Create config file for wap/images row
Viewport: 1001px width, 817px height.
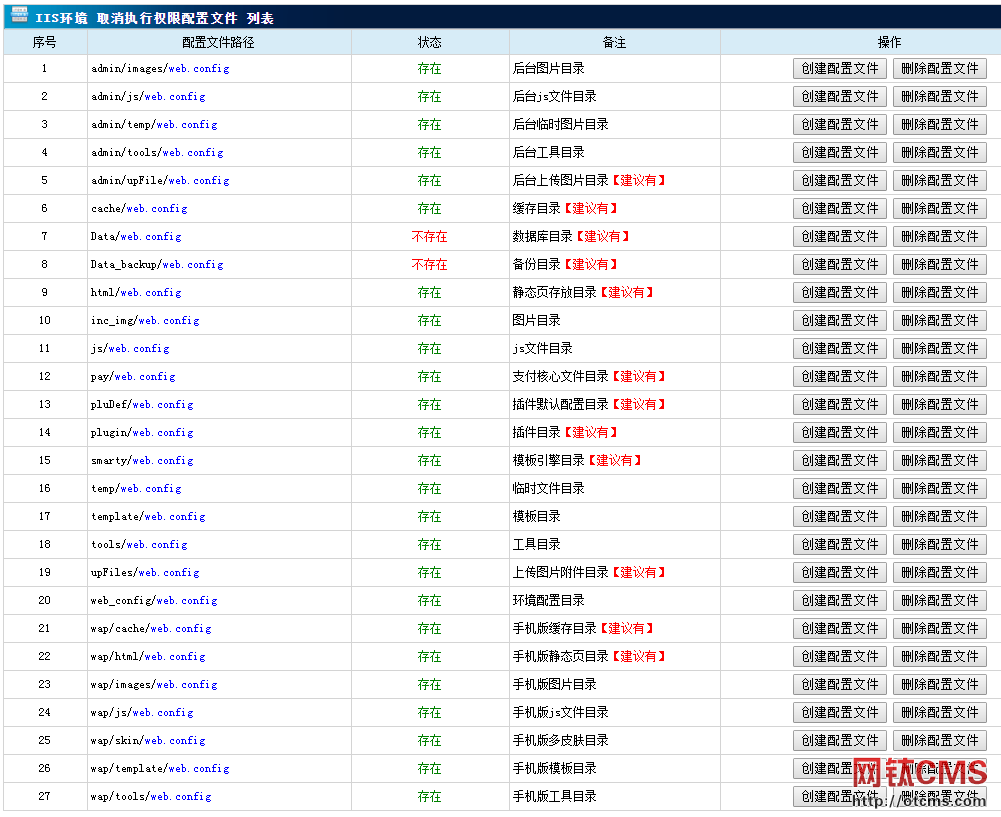click(x=839, y=684)
